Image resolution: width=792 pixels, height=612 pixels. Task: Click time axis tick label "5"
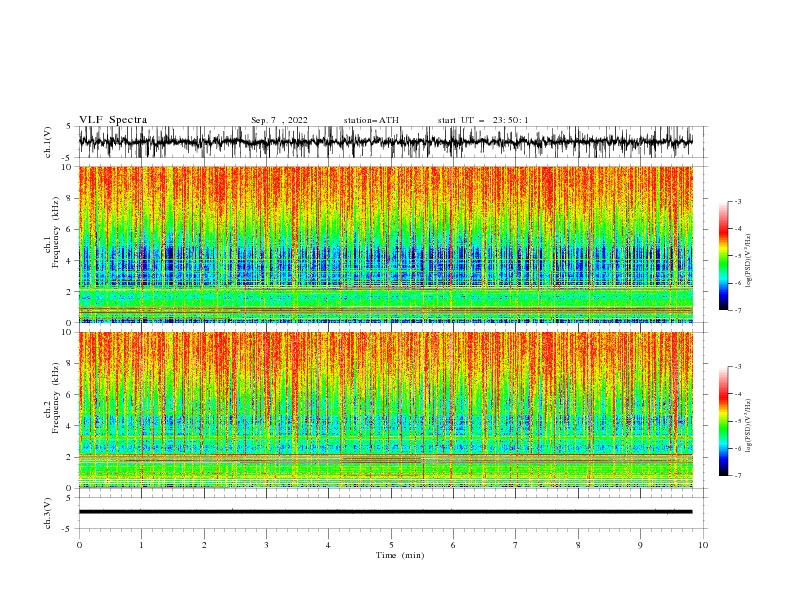391,545
